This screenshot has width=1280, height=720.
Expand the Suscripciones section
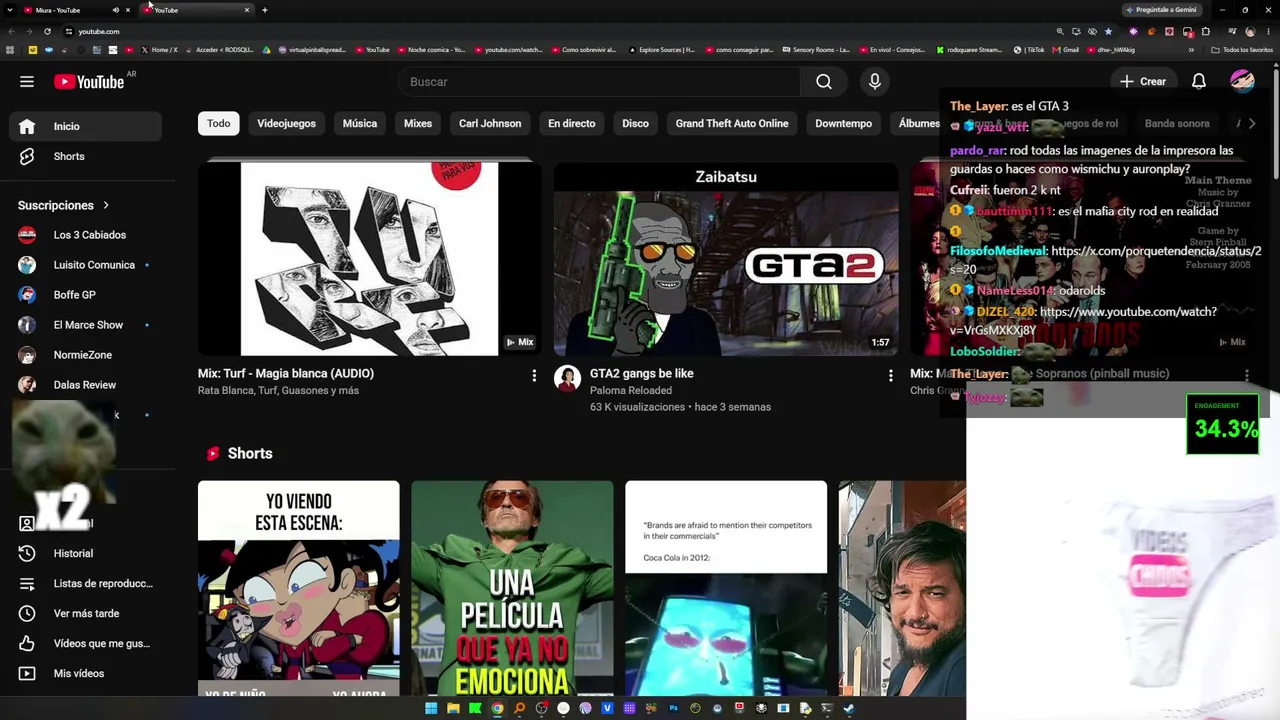click(64, 205)
